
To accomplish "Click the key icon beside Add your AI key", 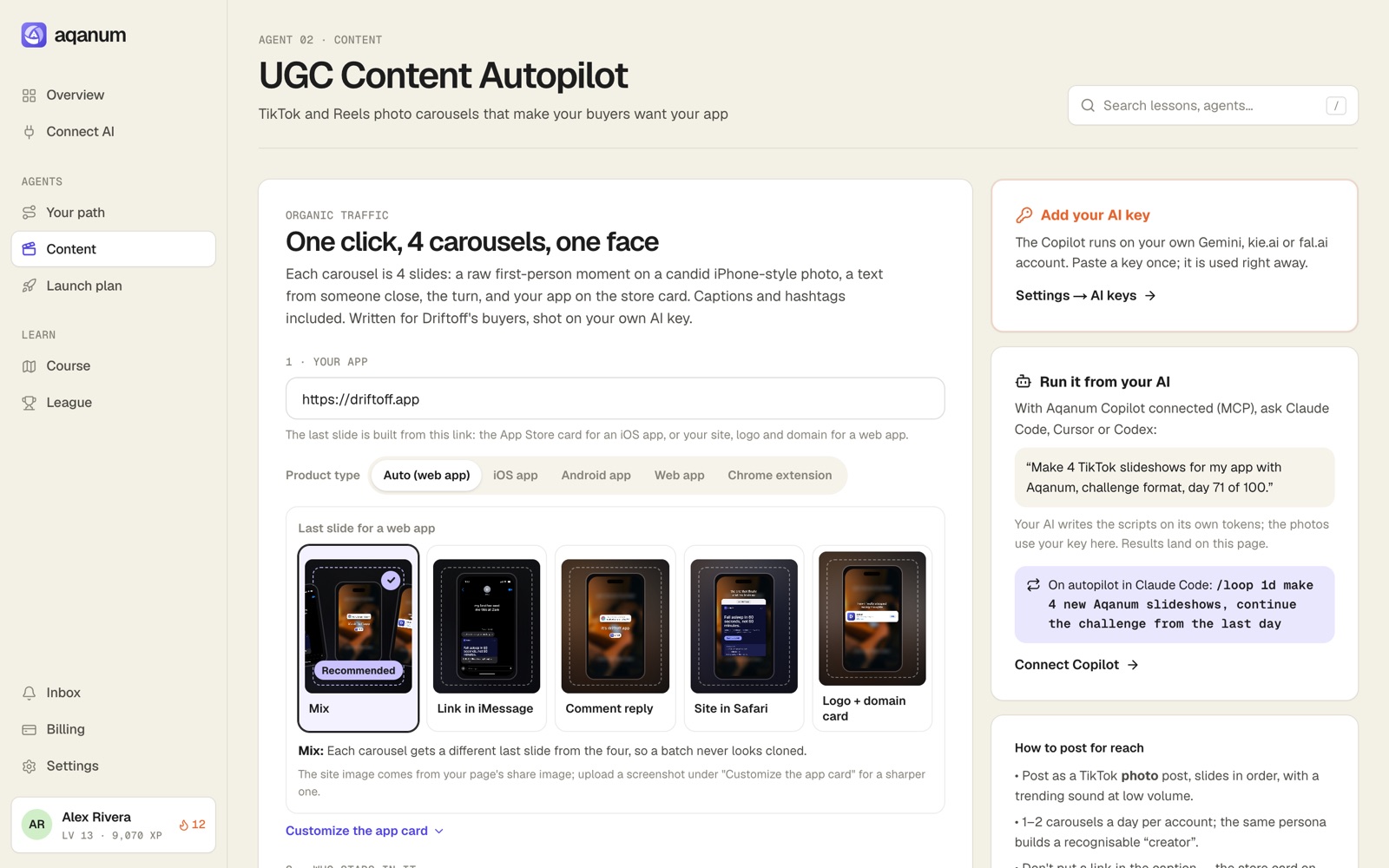I will [1024, 214].
